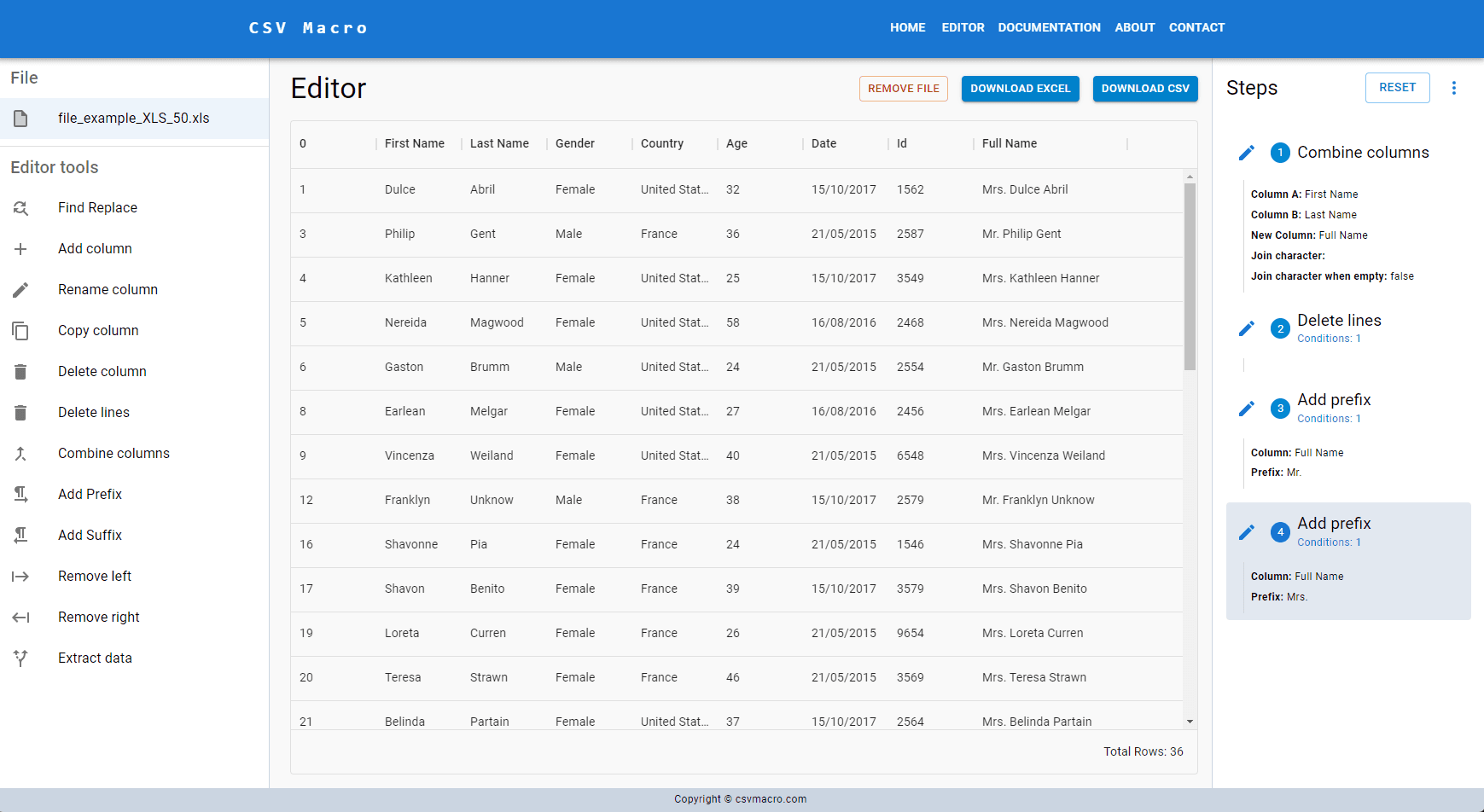The height and width of the screenshot is (812, 1484).
Task: Click the DOWNLOAD CSV button
Action: (1145, 89)
